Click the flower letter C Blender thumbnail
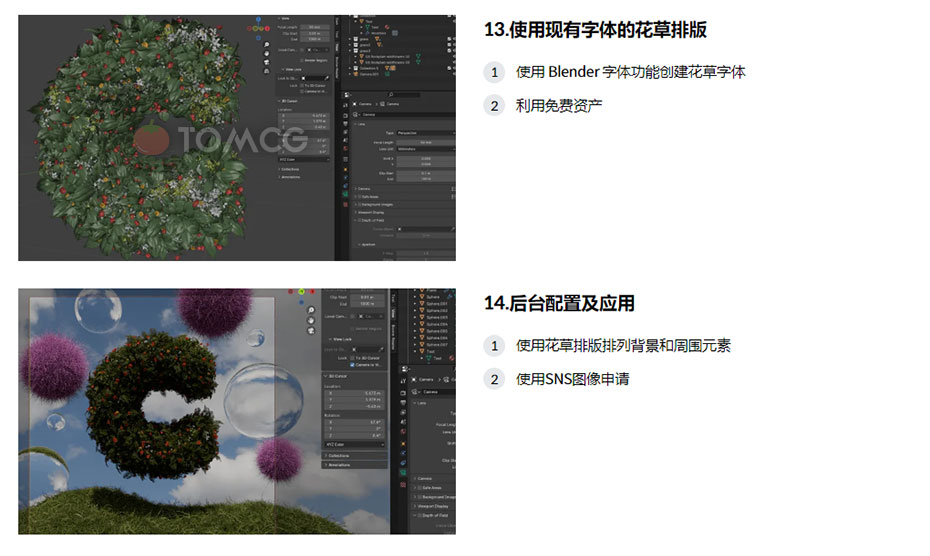 pos(237,138)
